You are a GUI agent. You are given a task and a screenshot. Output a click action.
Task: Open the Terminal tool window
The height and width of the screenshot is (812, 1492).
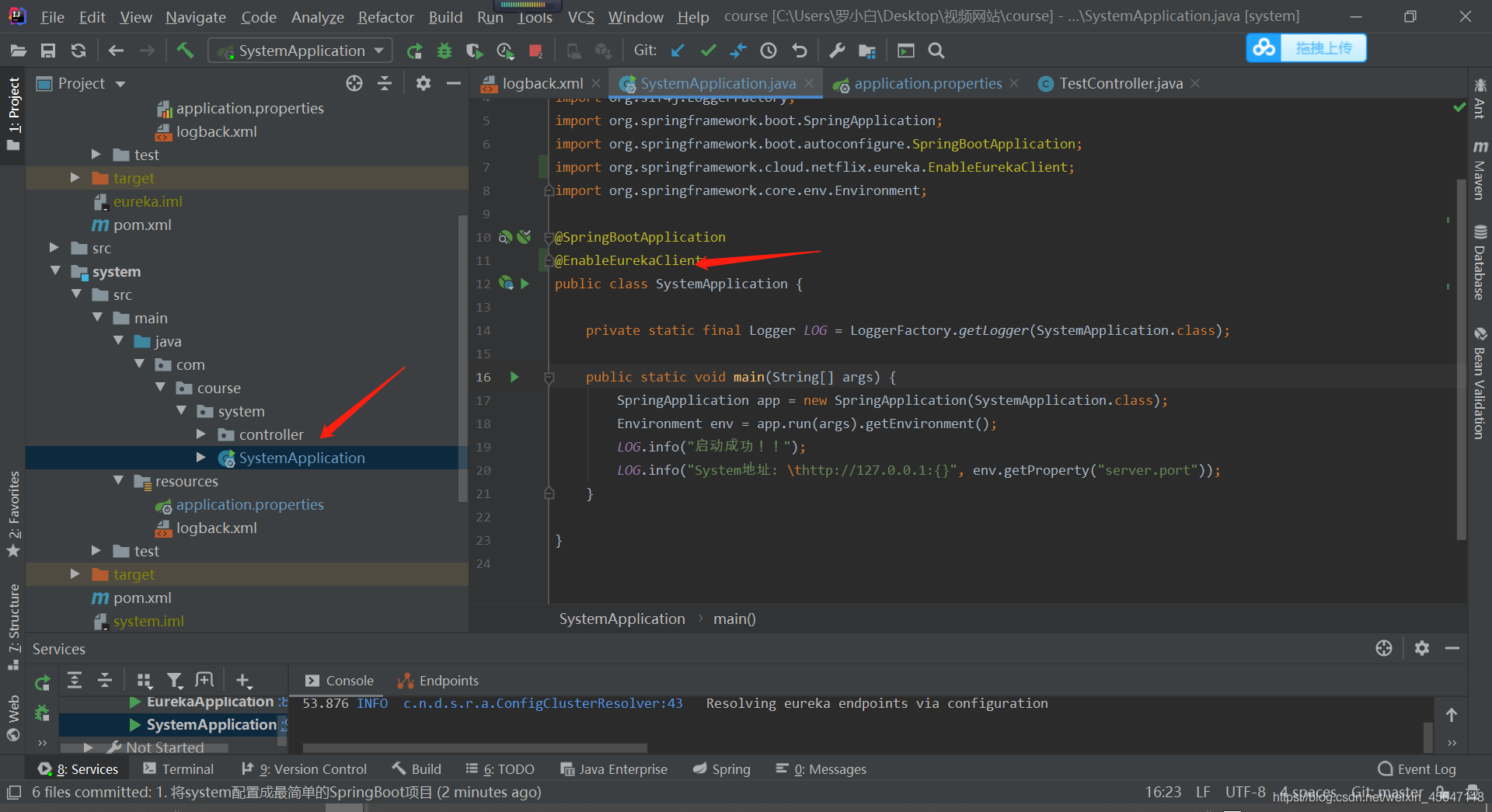click(x=178, y=769)
